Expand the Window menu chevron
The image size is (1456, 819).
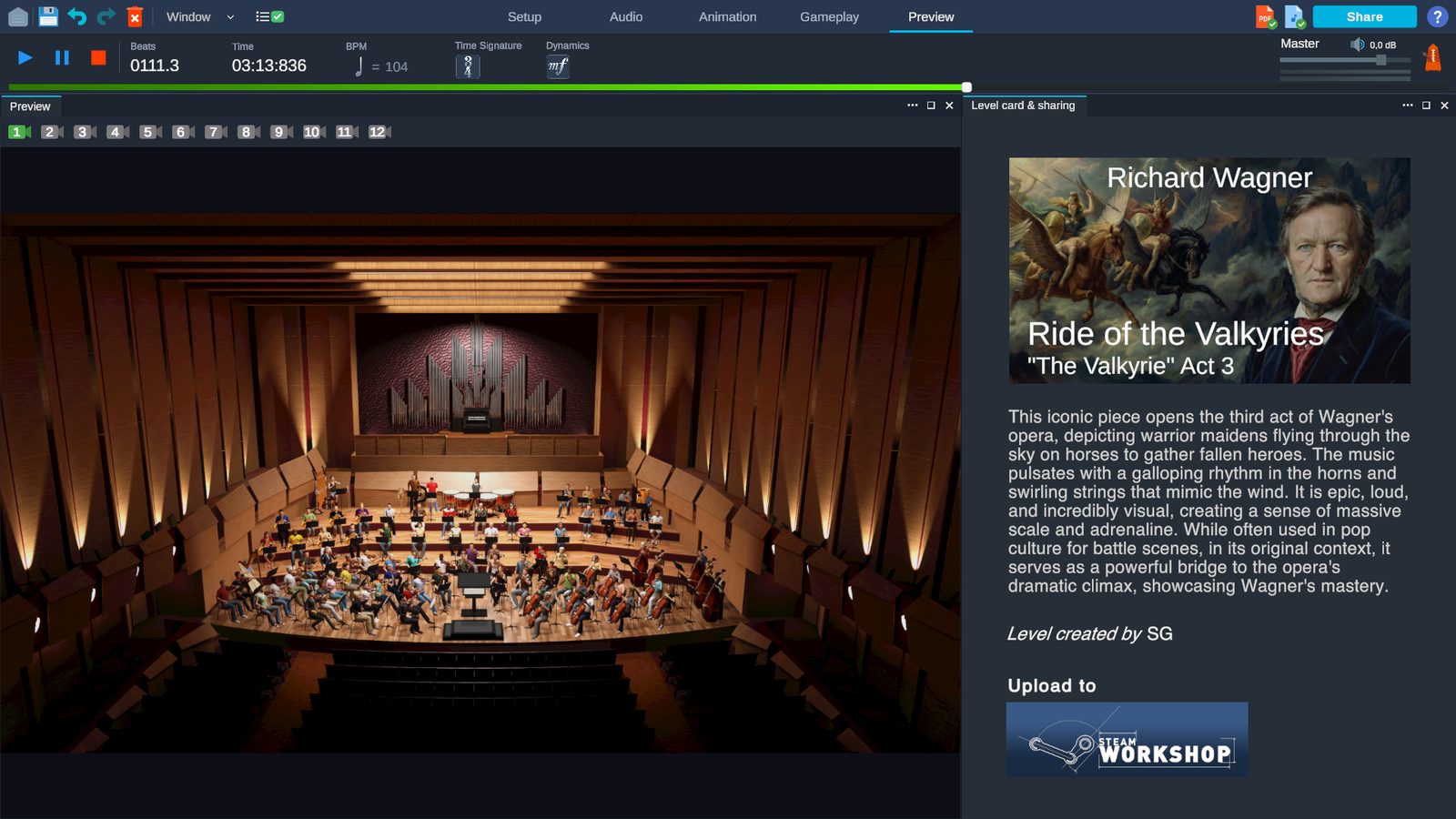[230, 17]
